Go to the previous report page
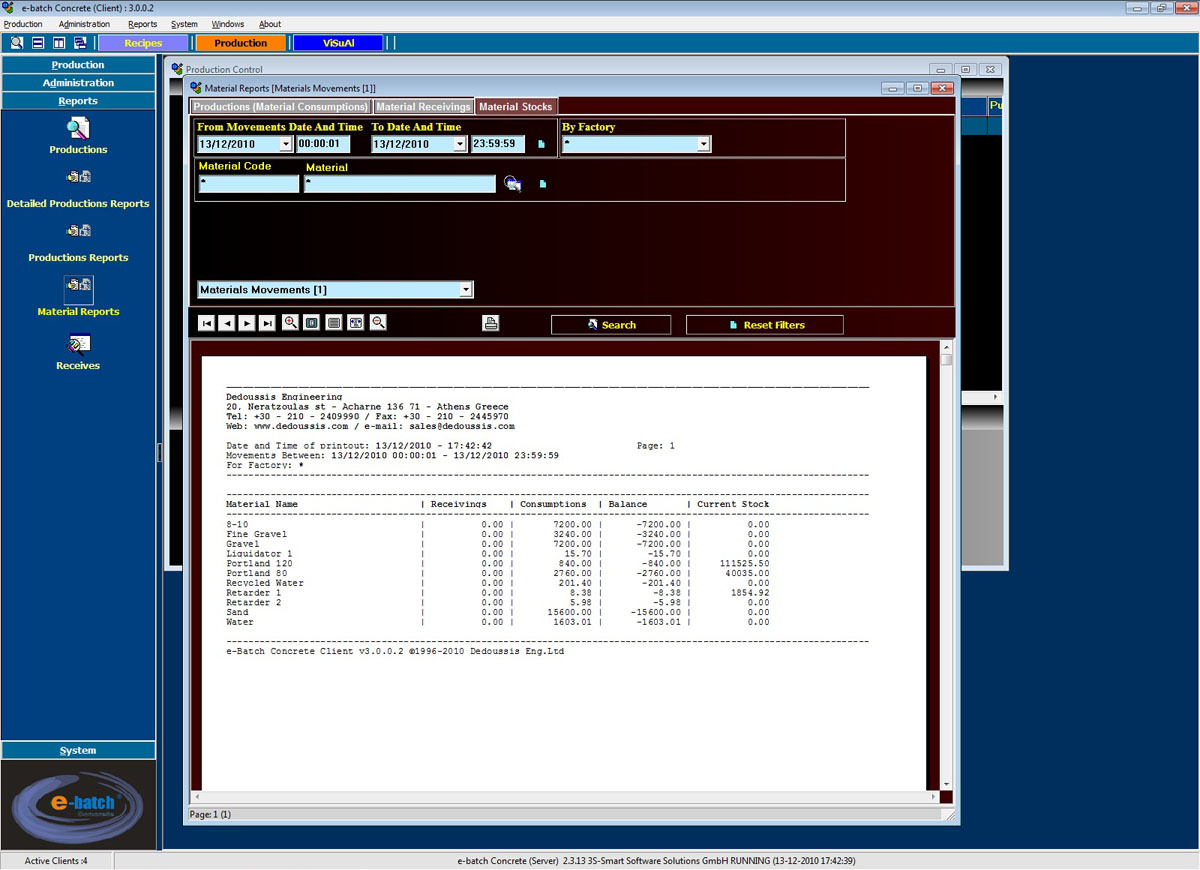This screenshot has width=1200, height=870. point(227,323)
